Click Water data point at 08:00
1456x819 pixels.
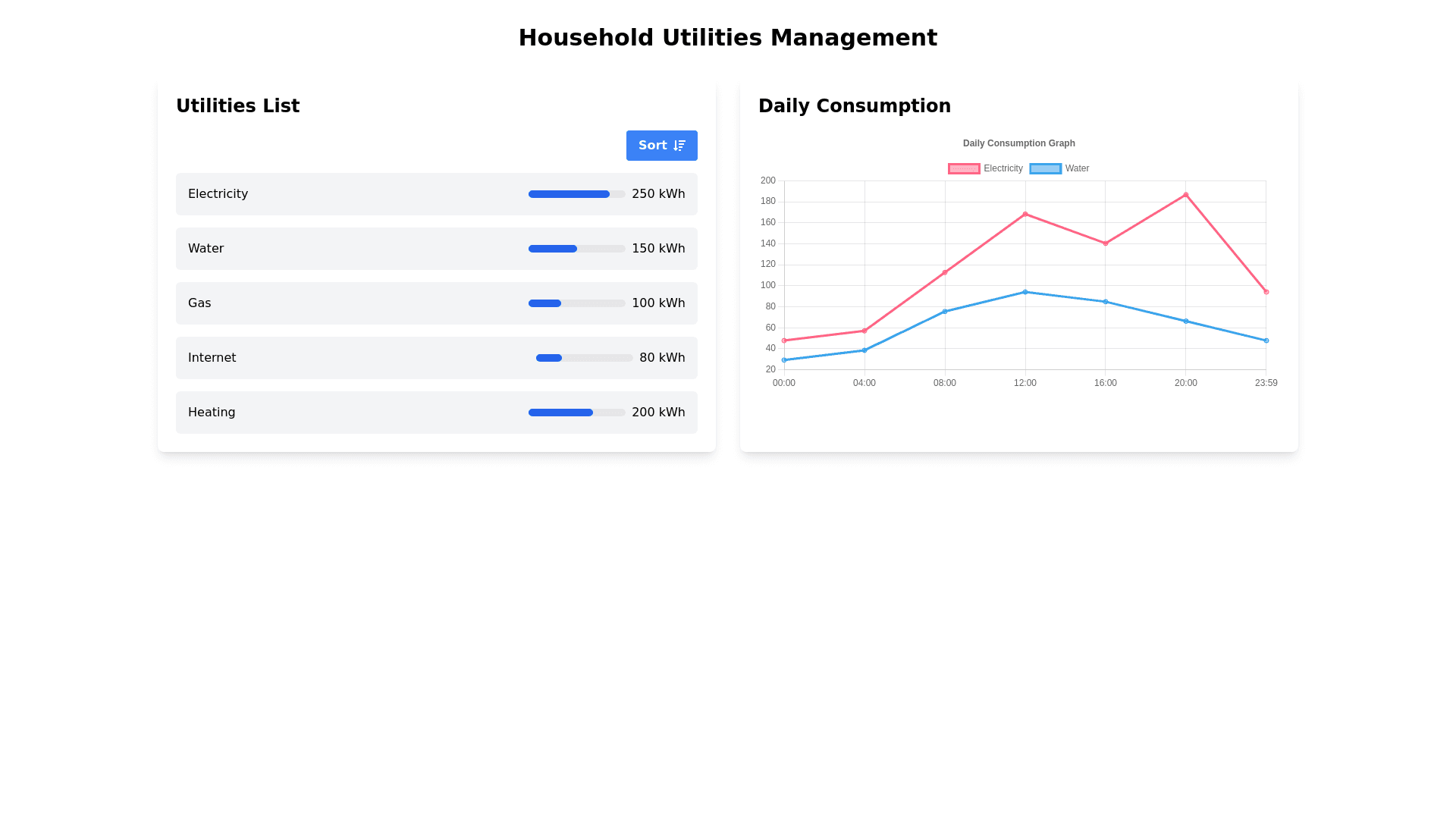coord(945,312)
